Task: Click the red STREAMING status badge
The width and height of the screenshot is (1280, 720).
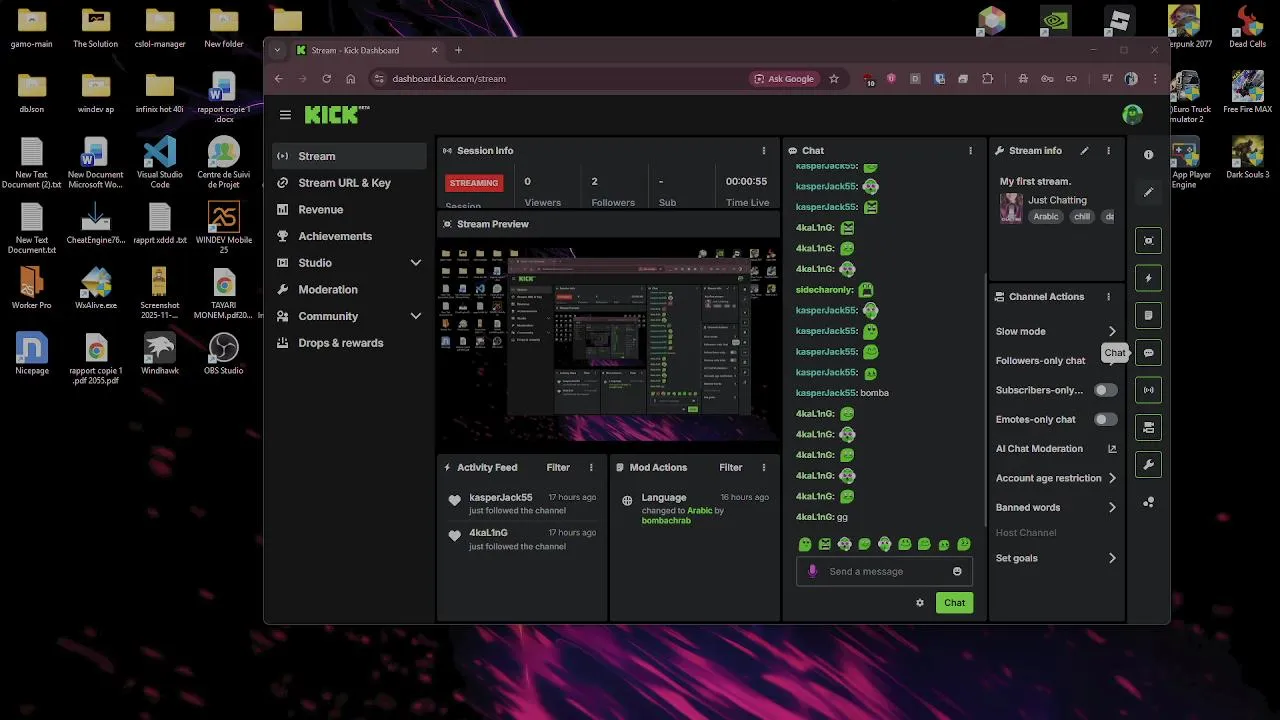Action: (x=474, y=183)
